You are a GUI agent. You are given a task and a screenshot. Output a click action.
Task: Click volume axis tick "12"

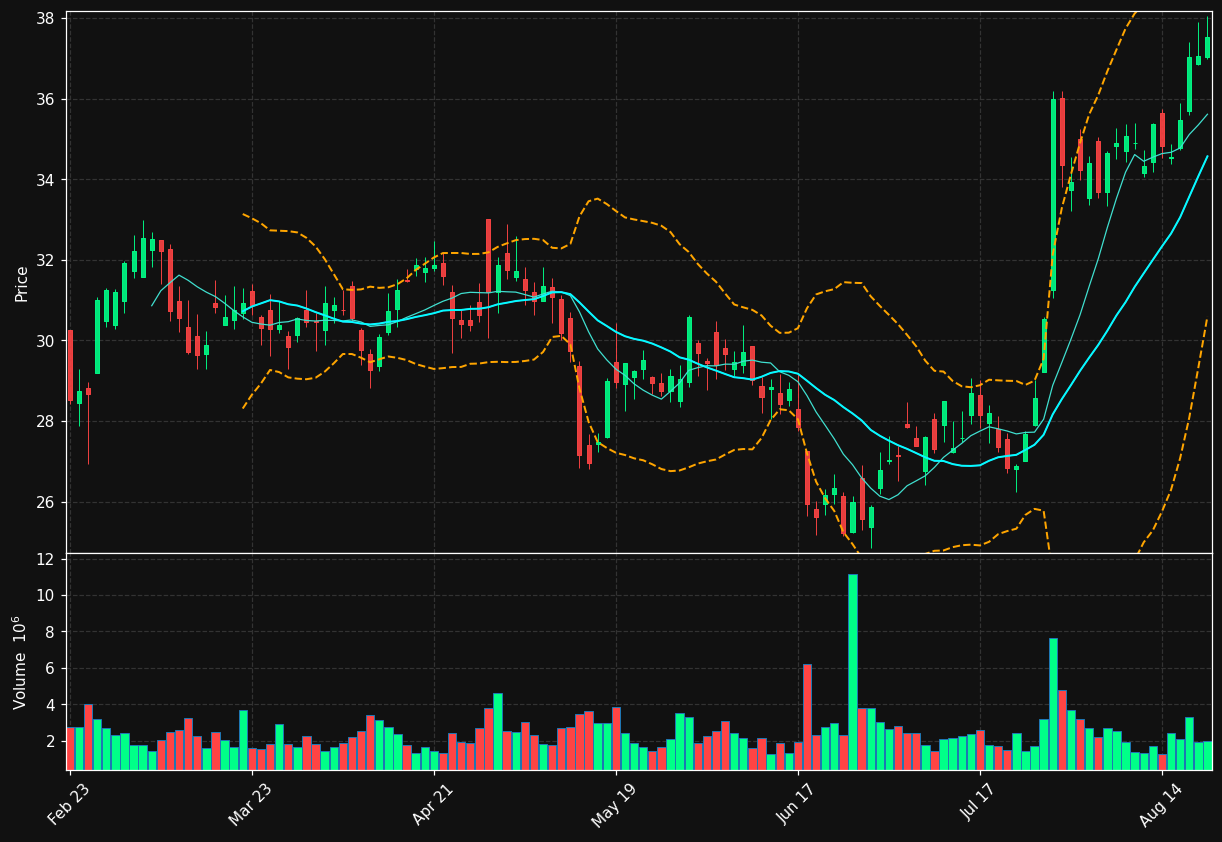tap(45, 559)
